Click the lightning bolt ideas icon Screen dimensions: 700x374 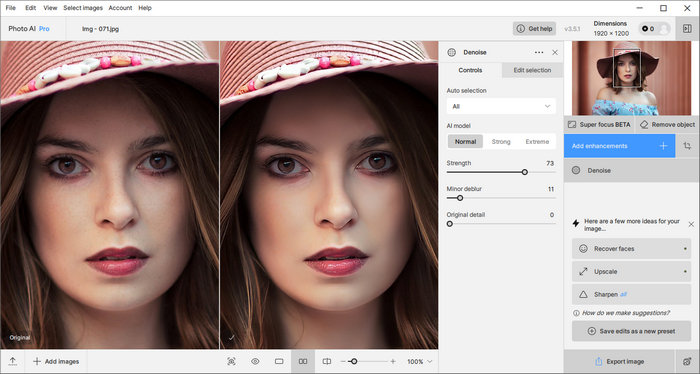(x=576, y=223)
